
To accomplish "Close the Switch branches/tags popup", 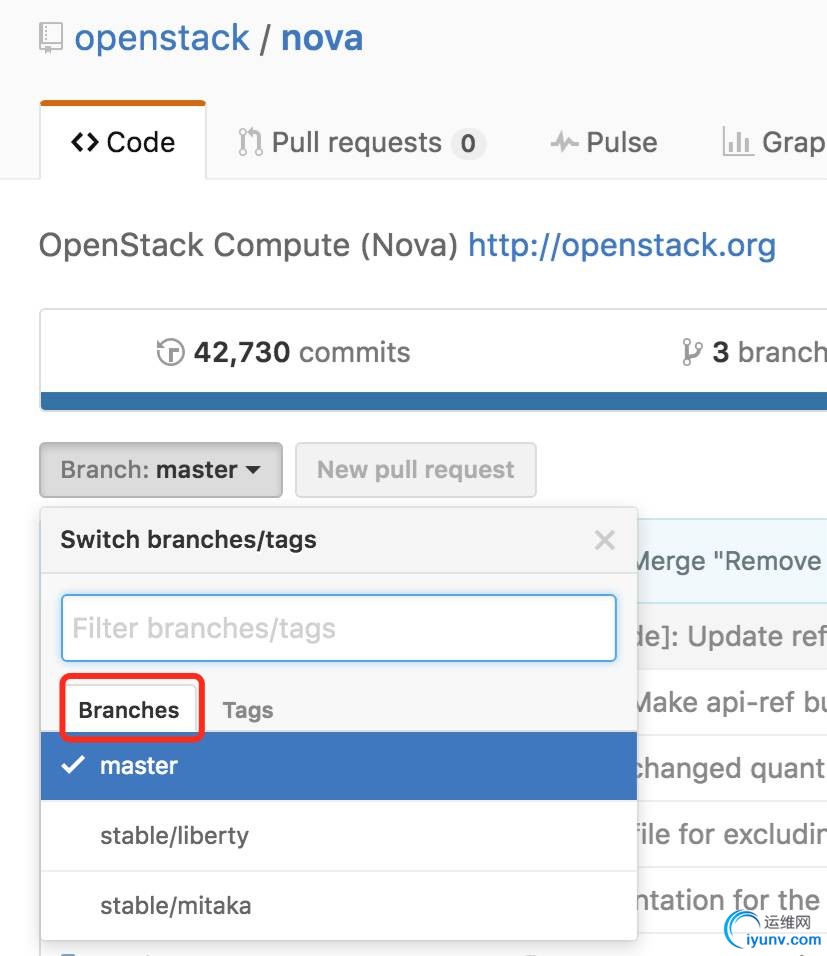I will tap(604, 541).
